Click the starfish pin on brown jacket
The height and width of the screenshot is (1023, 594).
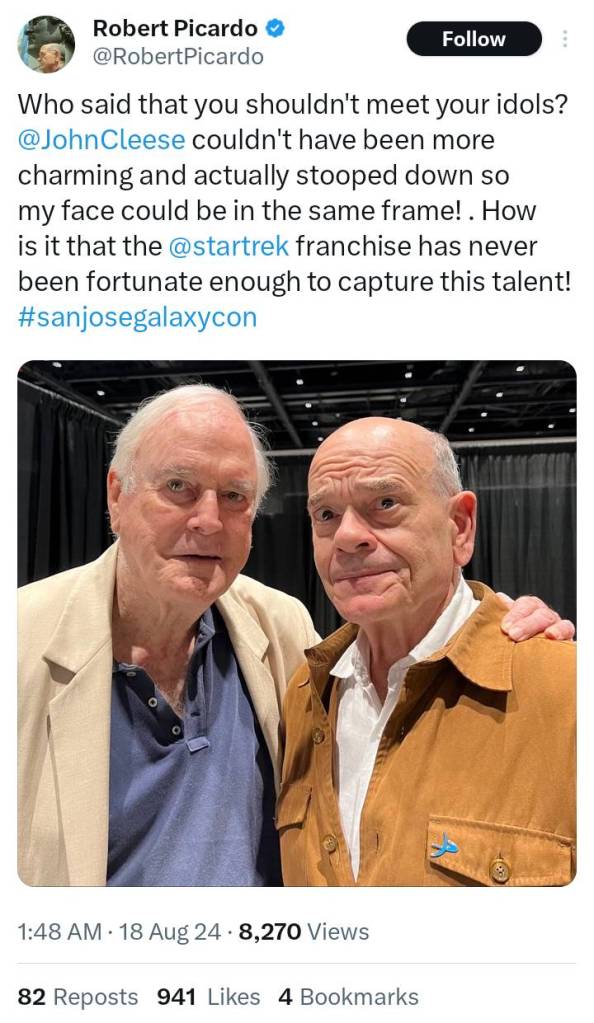point(445,847)
